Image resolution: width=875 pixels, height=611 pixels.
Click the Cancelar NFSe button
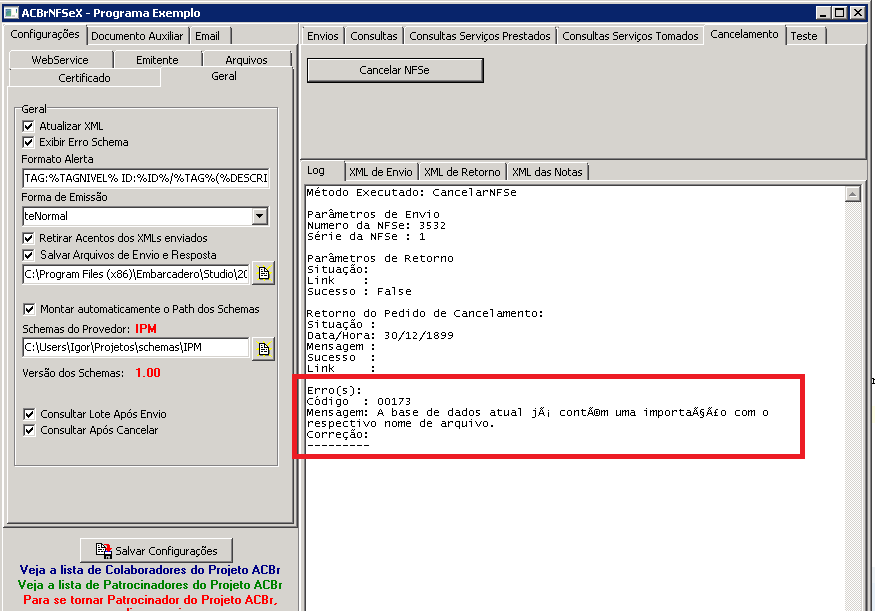(395, 70)
